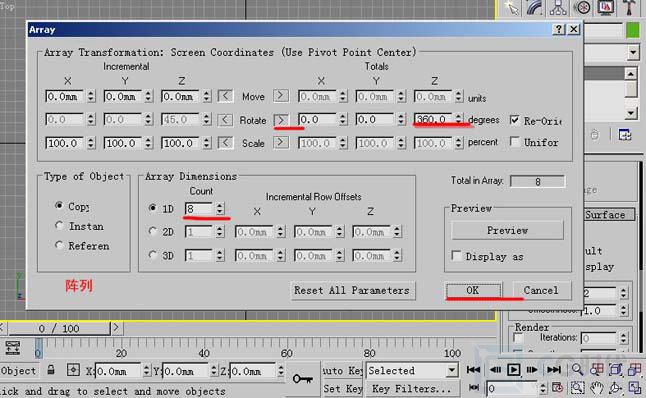
Task: Click modifier stack scroll up arrow
Action: 631,74
